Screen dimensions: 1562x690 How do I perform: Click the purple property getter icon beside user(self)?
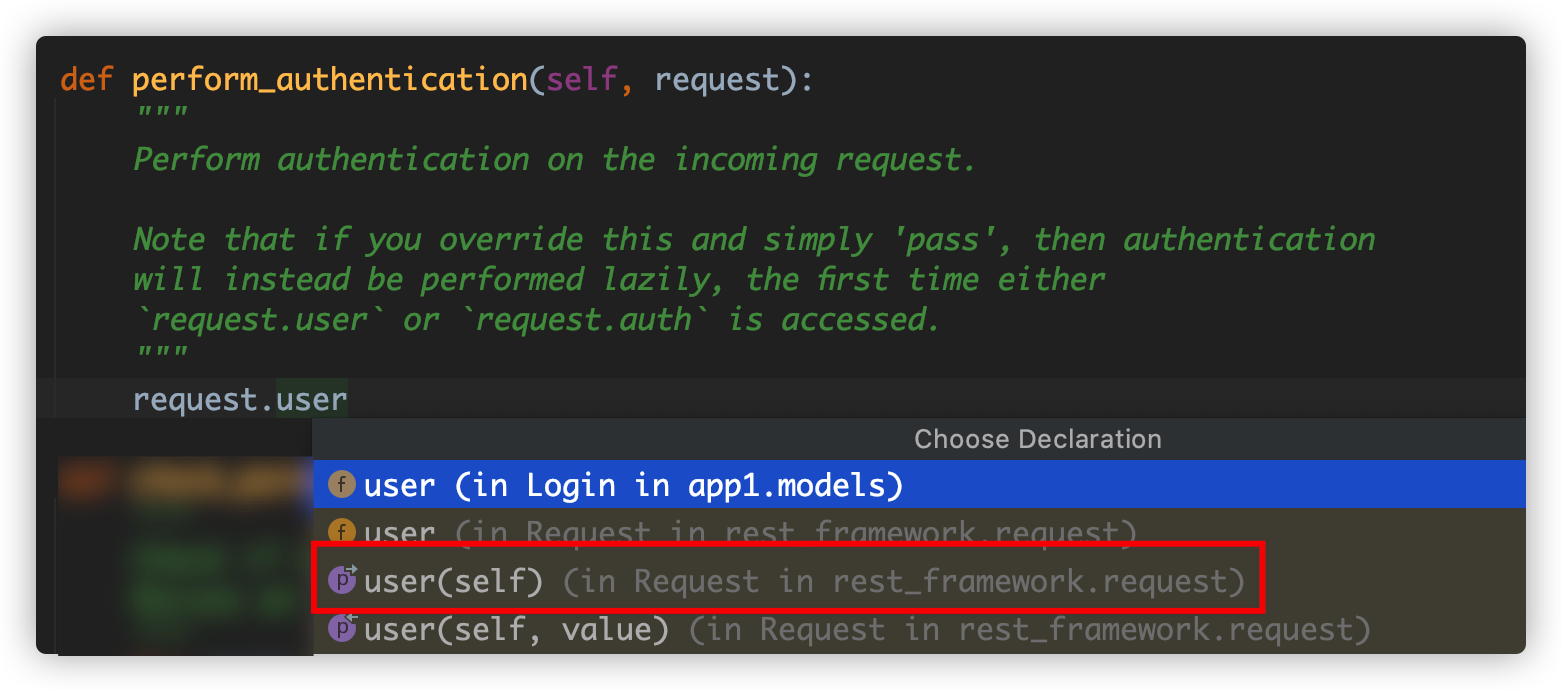342,580
